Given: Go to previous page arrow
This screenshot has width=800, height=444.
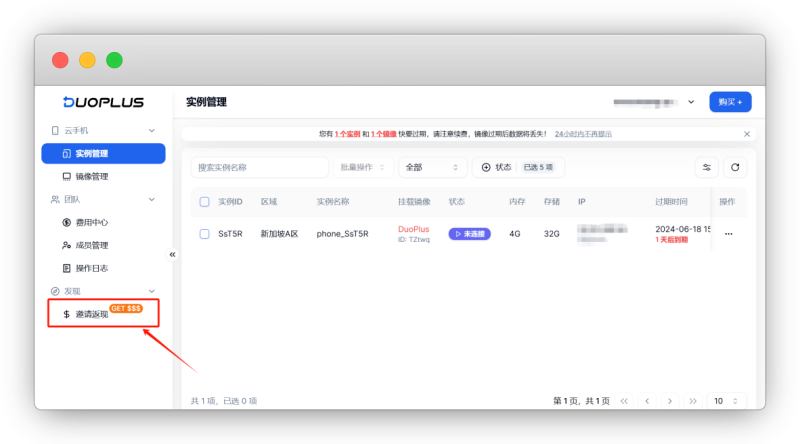Looking at the screenshot, I should point(647,401).
